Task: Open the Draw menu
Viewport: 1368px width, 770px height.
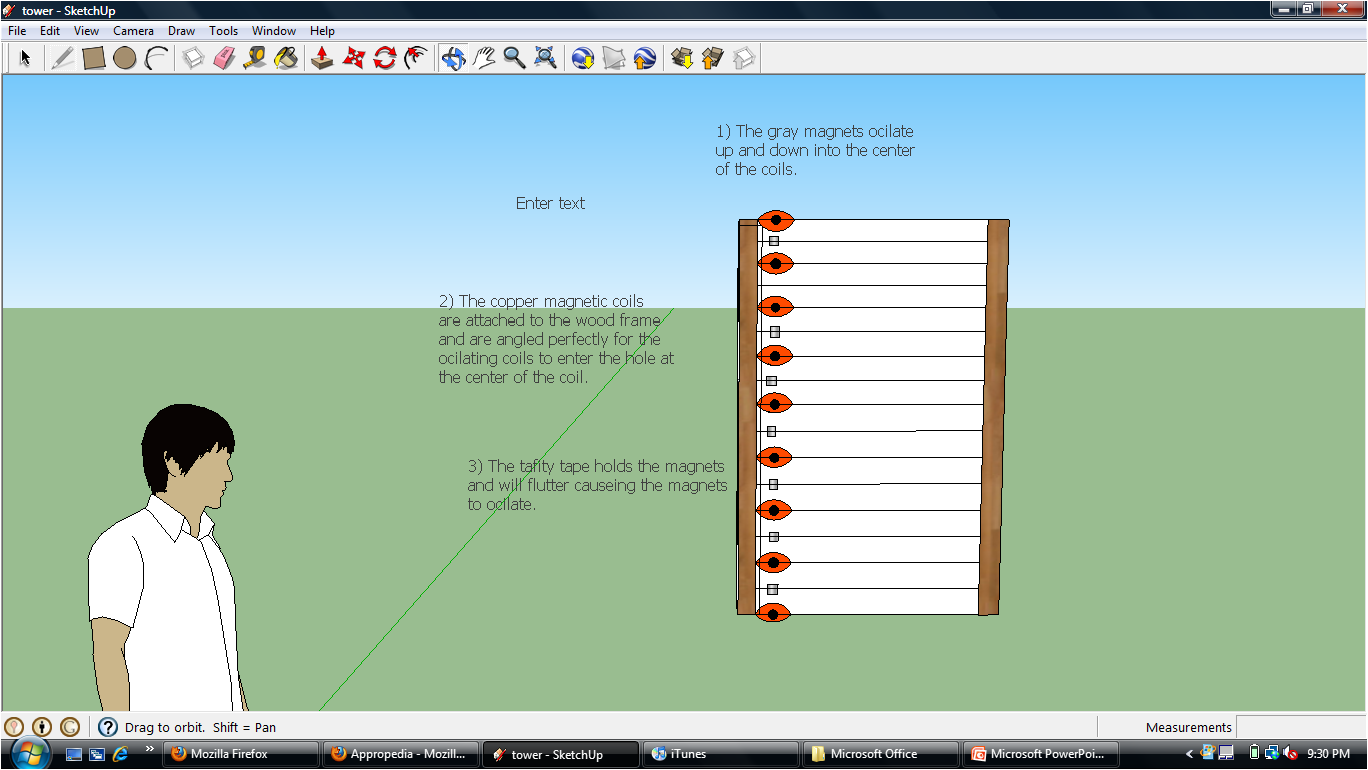Action: [x=181, y=31]
